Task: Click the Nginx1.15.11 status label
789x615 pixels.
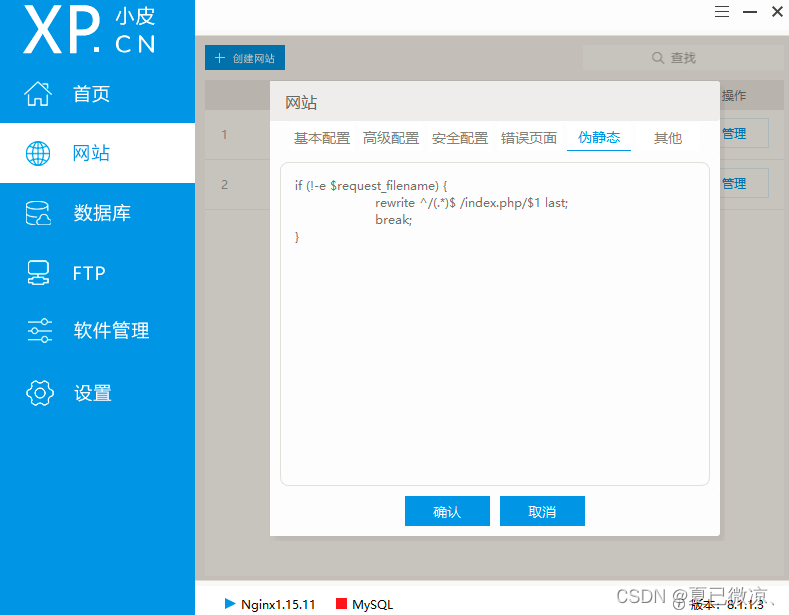Action: [278, 604]
